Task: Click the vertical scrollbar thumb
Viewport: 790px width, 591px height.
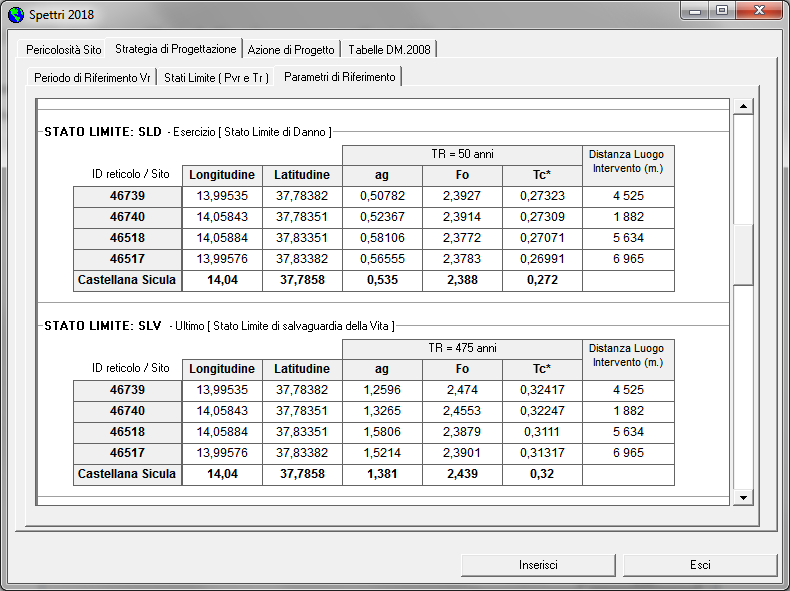Action: [743, 254]
